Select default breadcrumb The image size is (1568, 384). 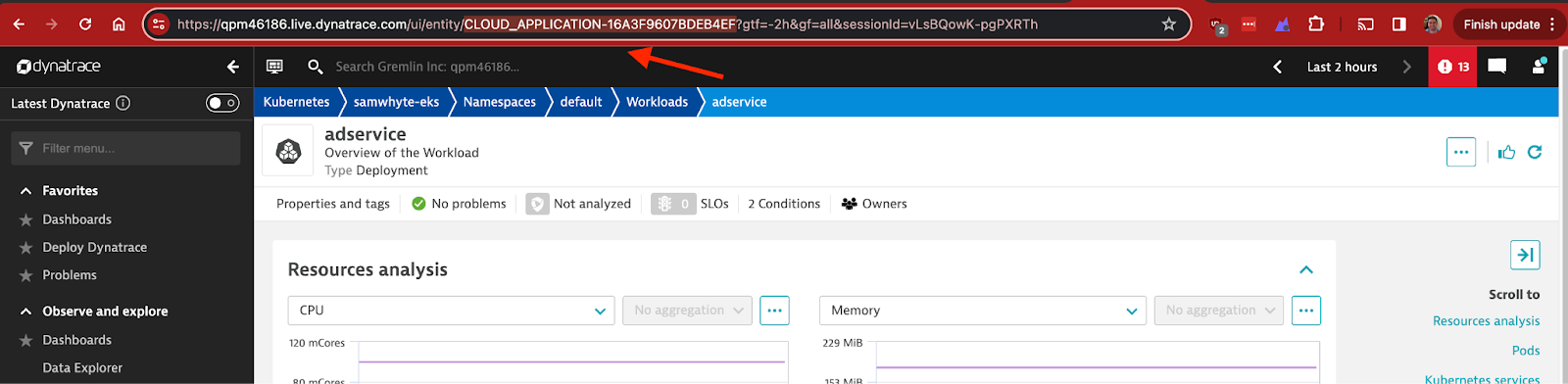(581, 102)
